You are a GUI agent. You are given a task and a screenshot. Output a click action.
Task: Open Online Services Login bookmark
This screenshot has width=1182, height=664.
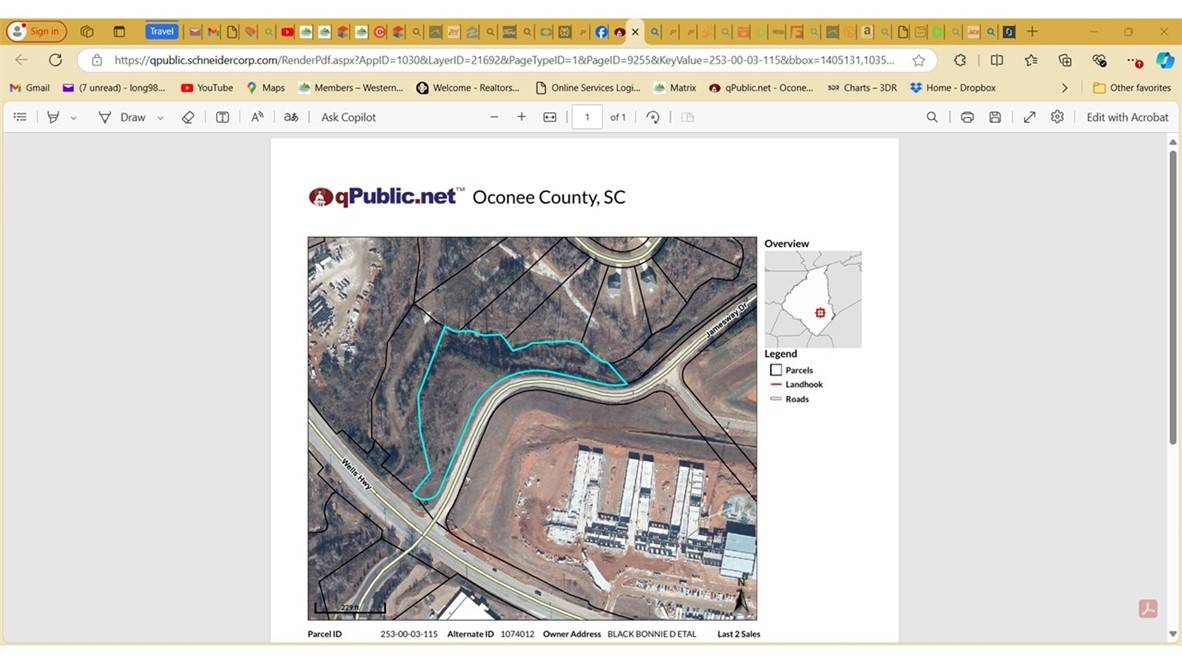587,87
